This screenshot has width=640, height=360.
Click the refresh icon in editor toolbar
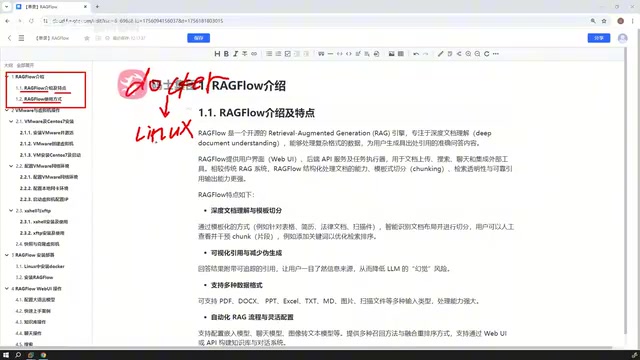coord(487,54)
